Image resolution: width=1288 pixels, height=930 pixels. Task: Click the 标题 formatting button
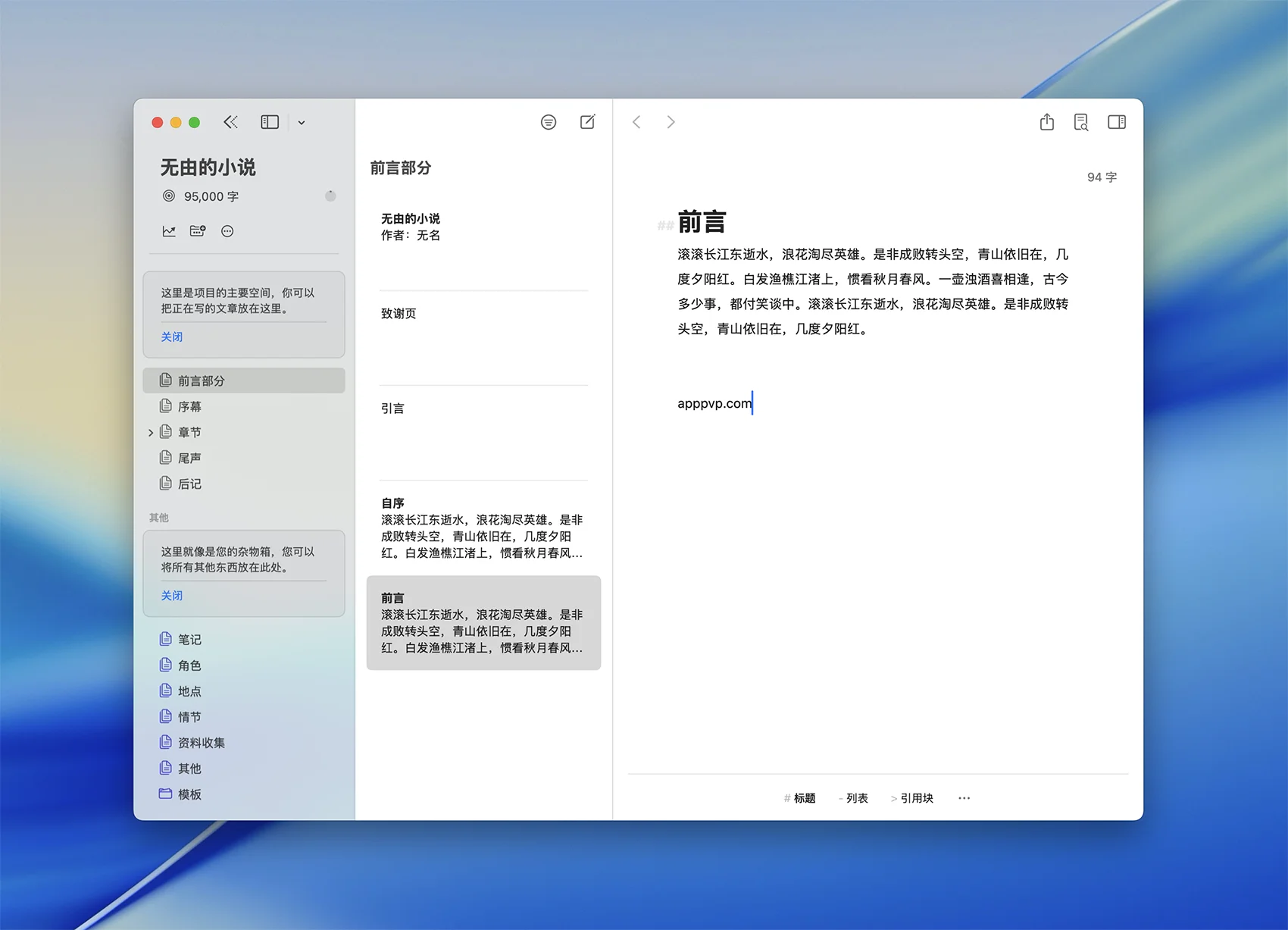800,798
